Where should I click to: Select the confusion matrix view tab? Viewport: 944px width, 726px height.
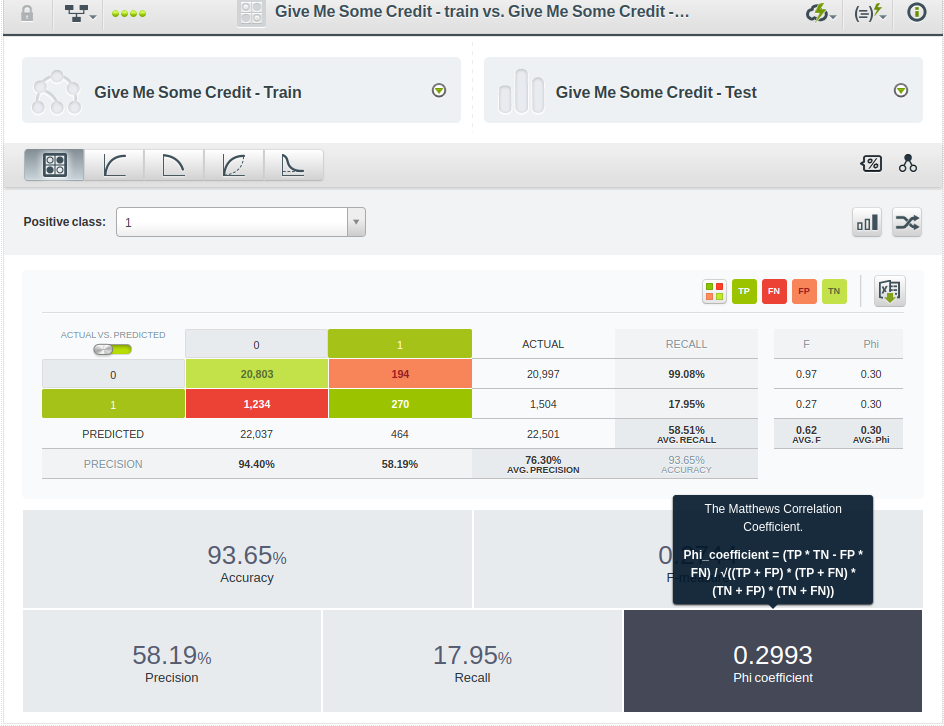point(55,165)
